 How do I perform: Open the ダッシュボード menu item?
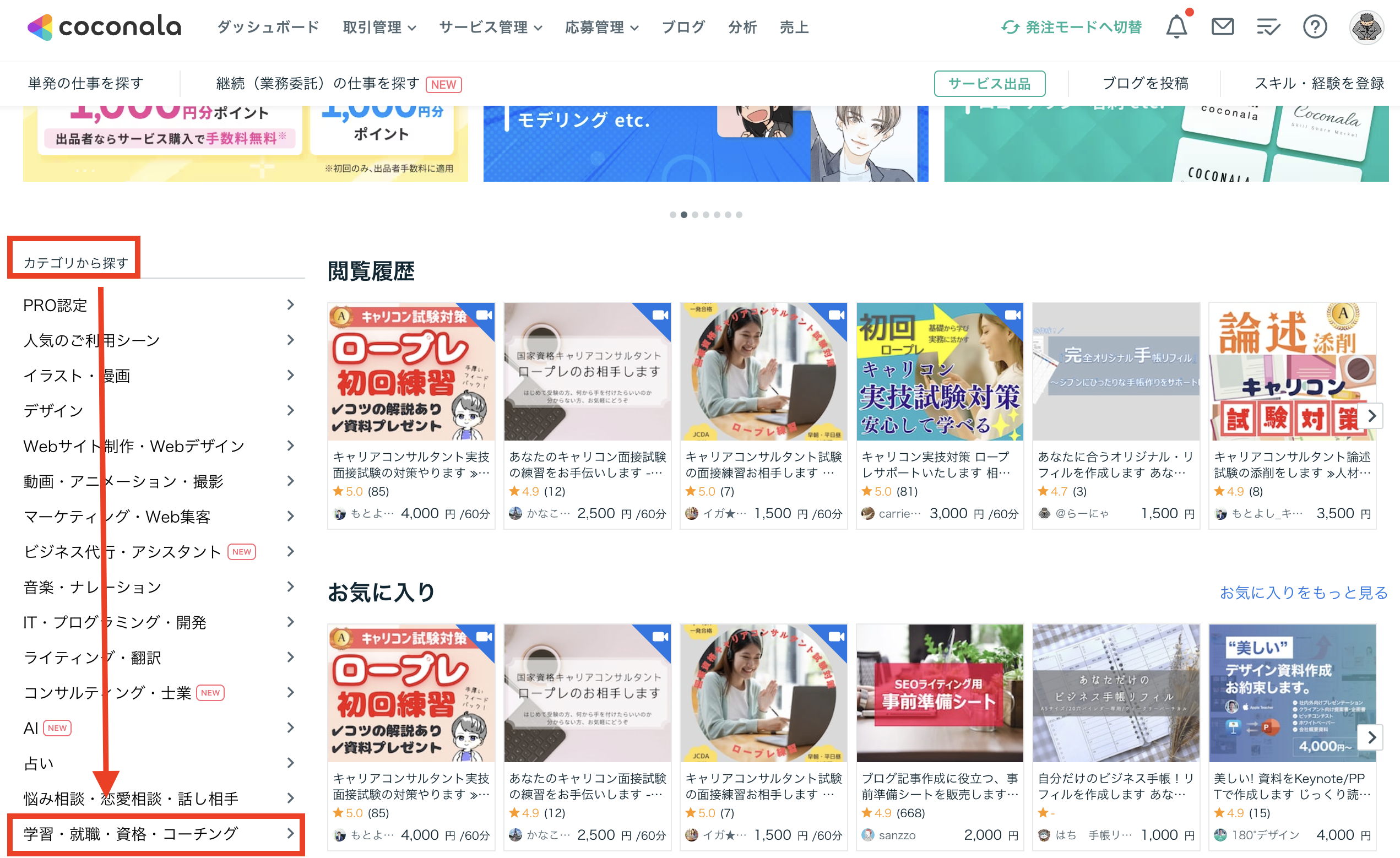[268, 26]
